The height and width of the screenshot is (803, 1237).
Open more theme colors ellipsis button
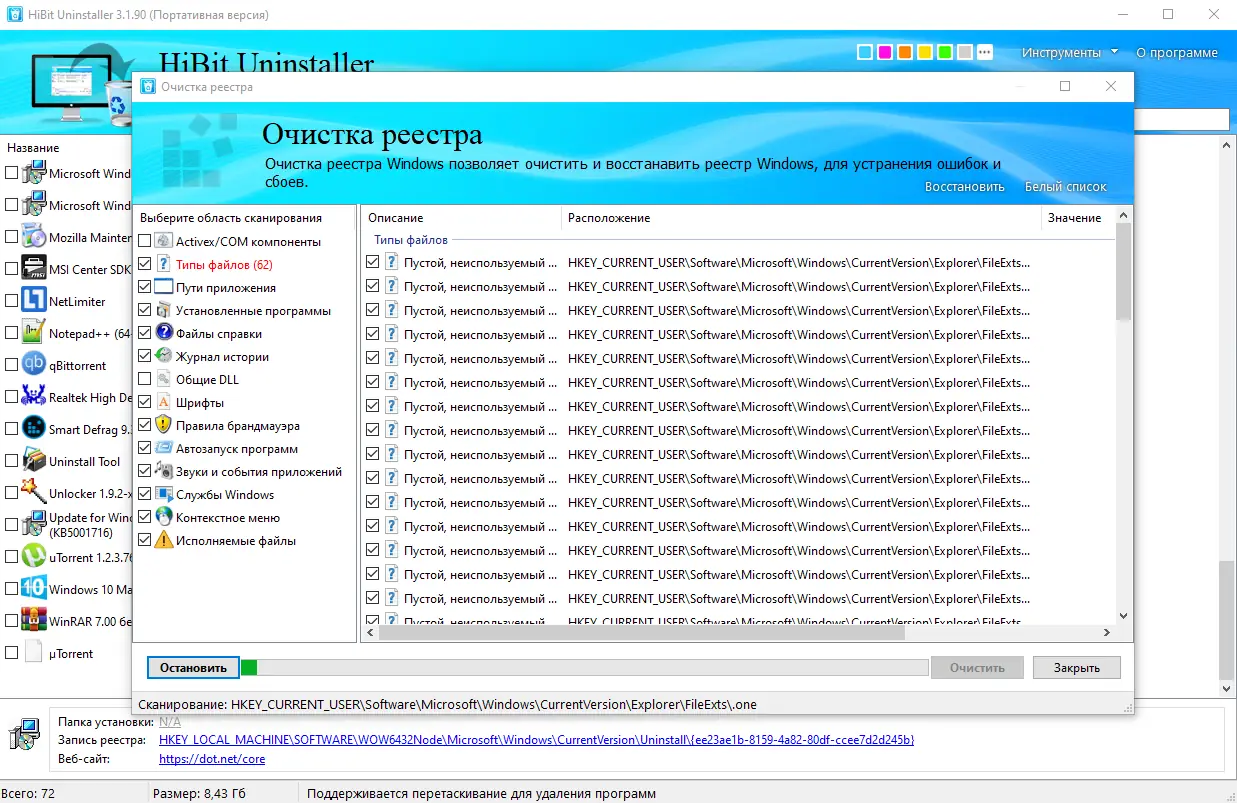(x=984, y=52)
